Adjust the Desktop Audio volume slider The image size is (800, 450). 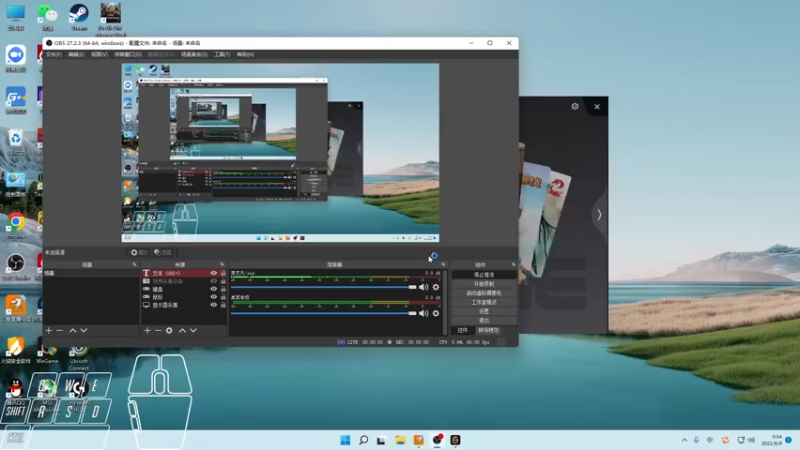[324, 313]
